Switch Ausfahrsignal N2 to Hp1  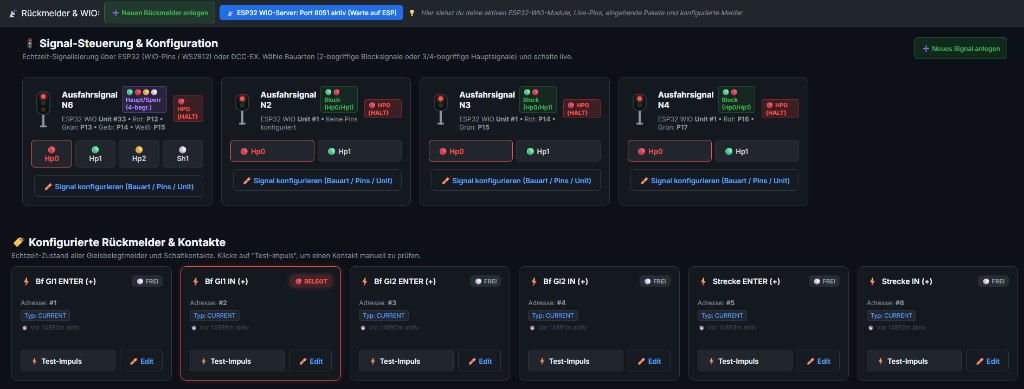359,151
